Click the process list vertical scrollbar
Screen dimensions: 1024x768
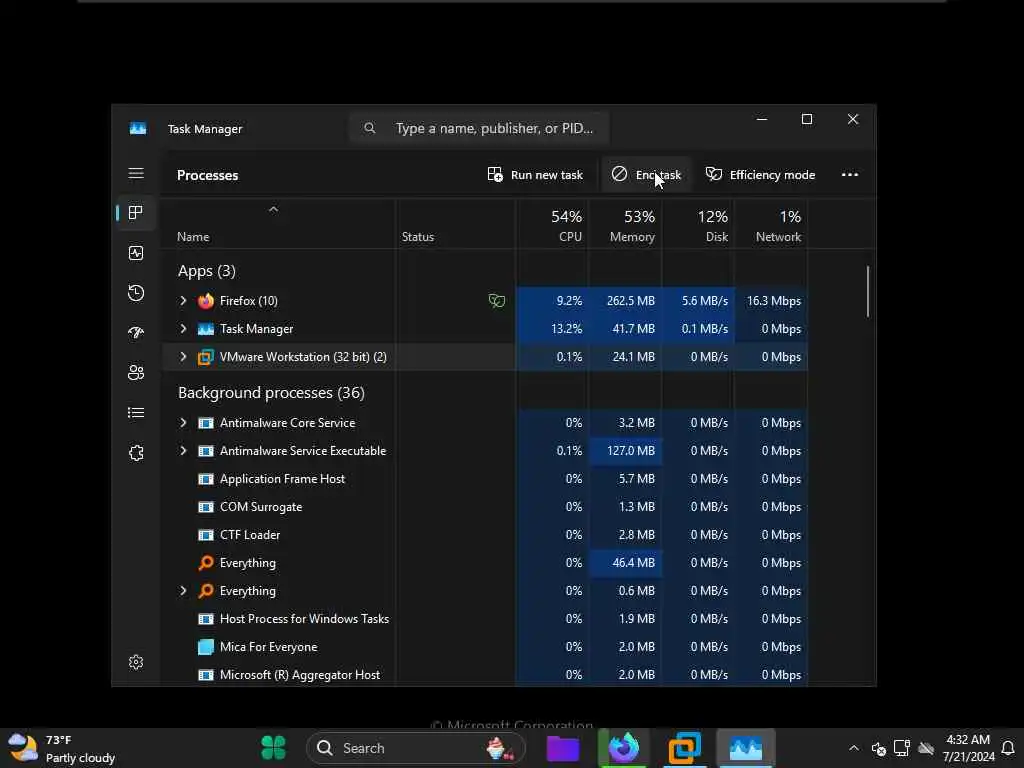tap(868, 291)
